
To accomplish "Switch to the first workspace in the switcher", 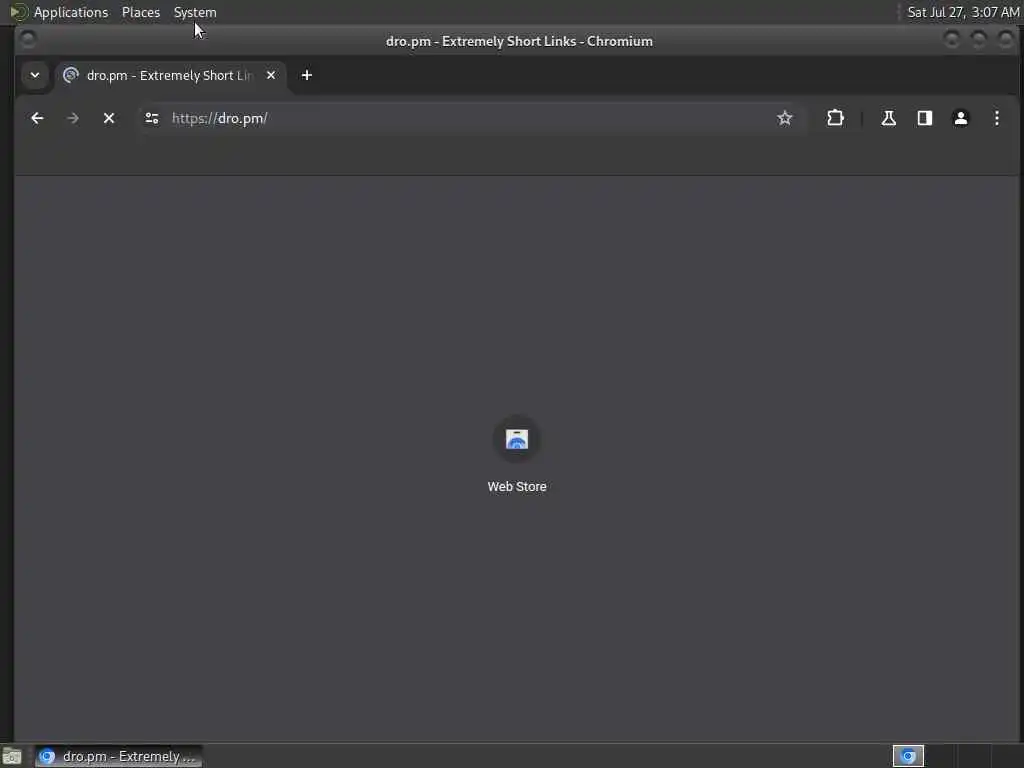I will point(908,756).
